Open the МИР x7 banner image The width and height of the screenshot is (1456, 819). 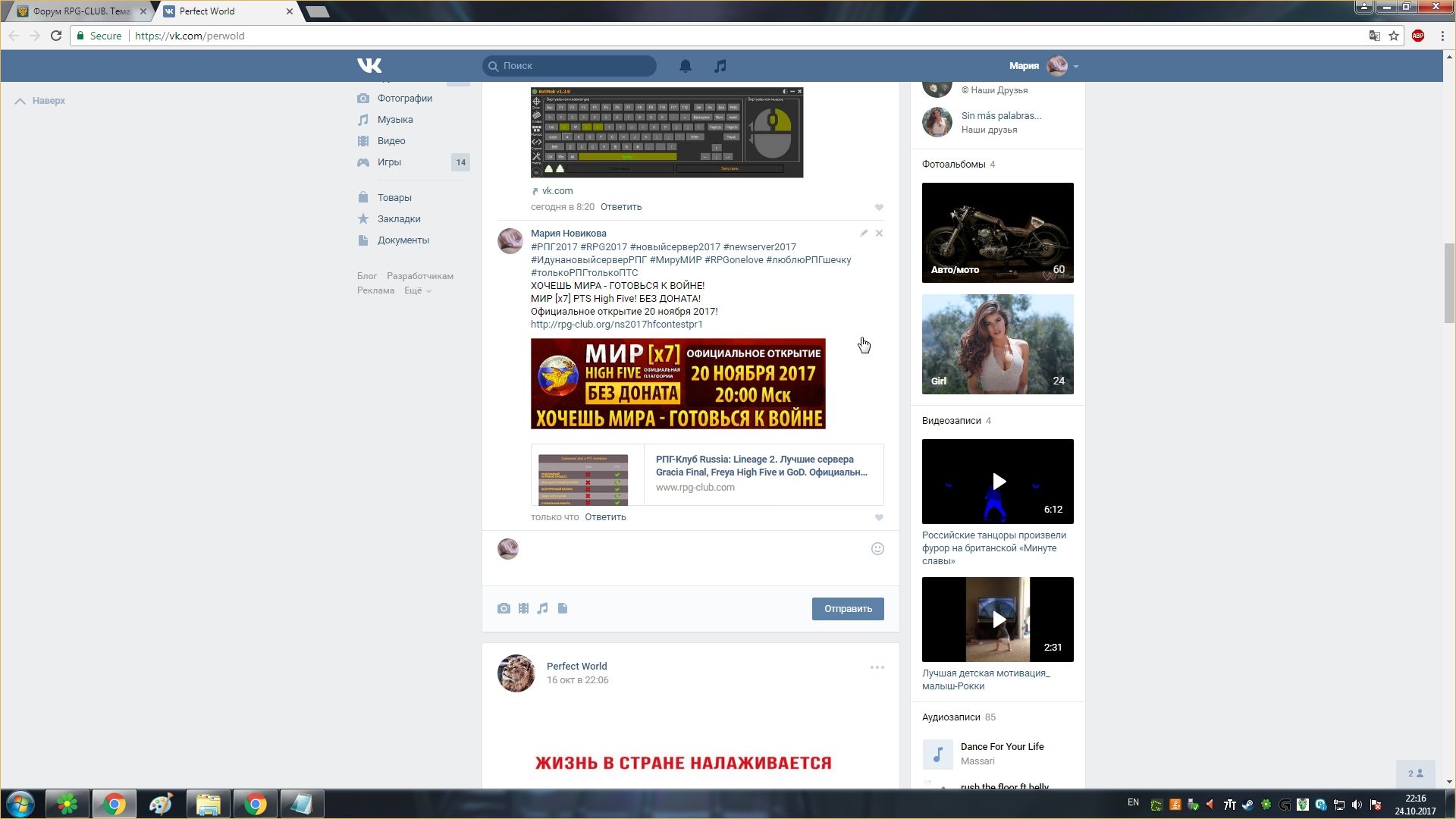pyautogui.click(x=678, y=384)
